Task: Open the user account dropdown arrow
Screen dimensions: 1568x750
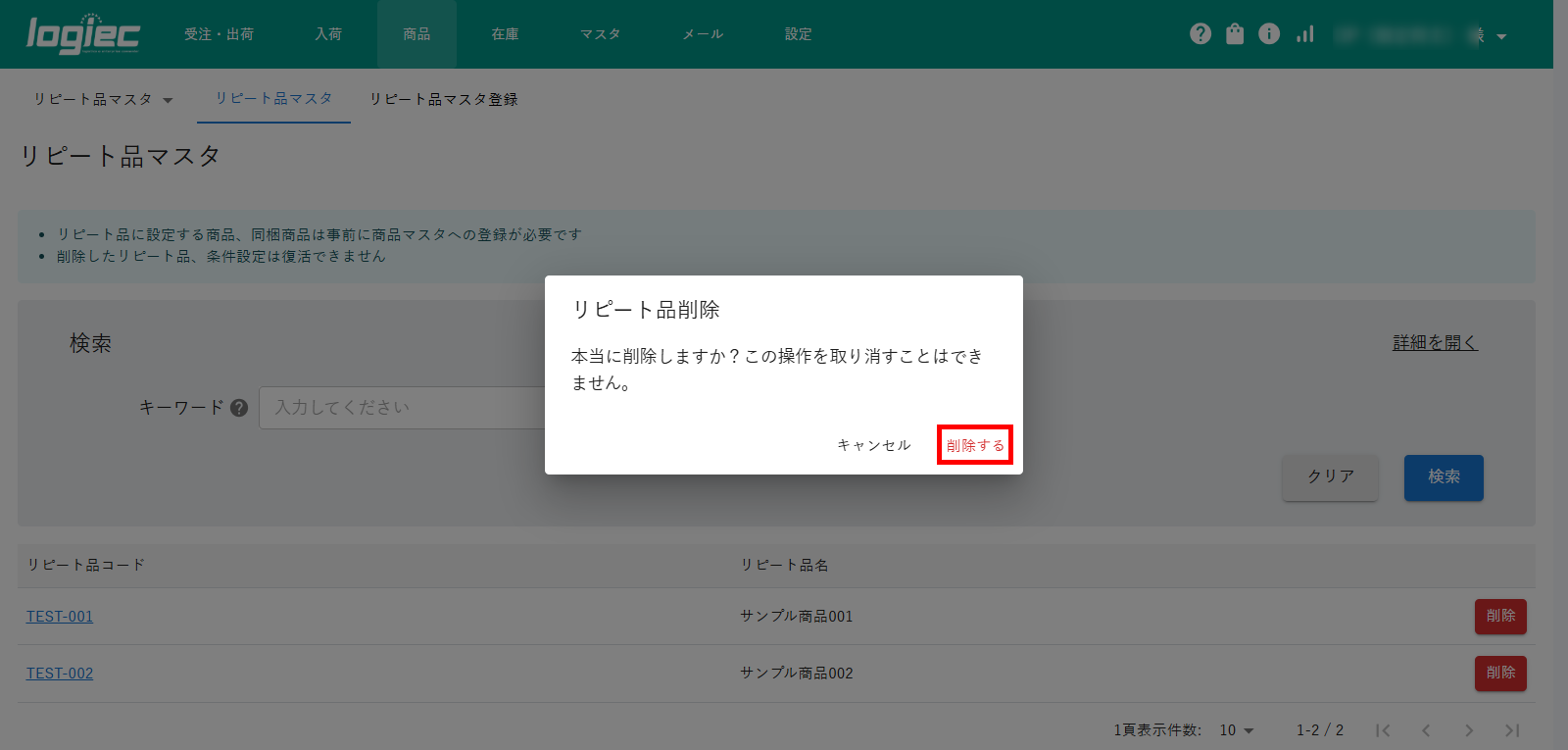Action: click(x=1501, y=36)
